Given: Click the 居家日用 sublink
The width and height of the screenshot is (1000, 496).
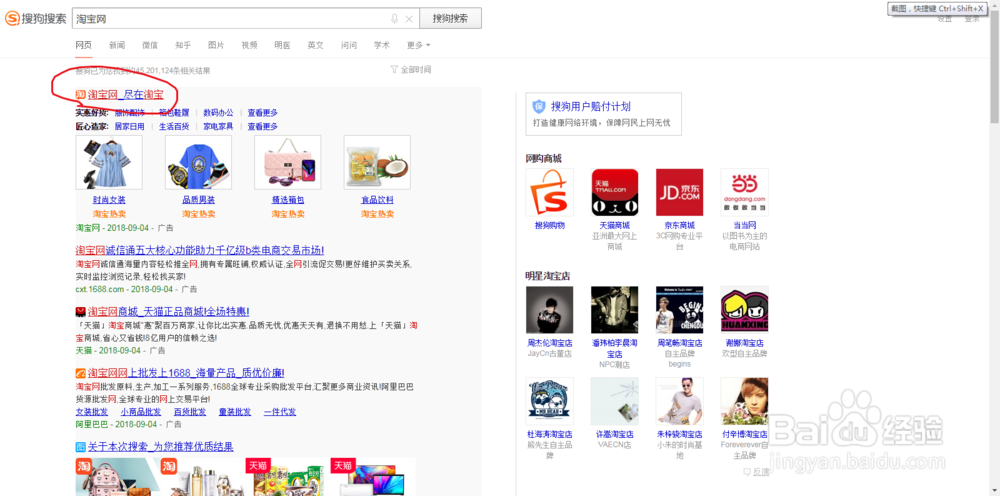Looking at the screenshot, I should [129, 126].
